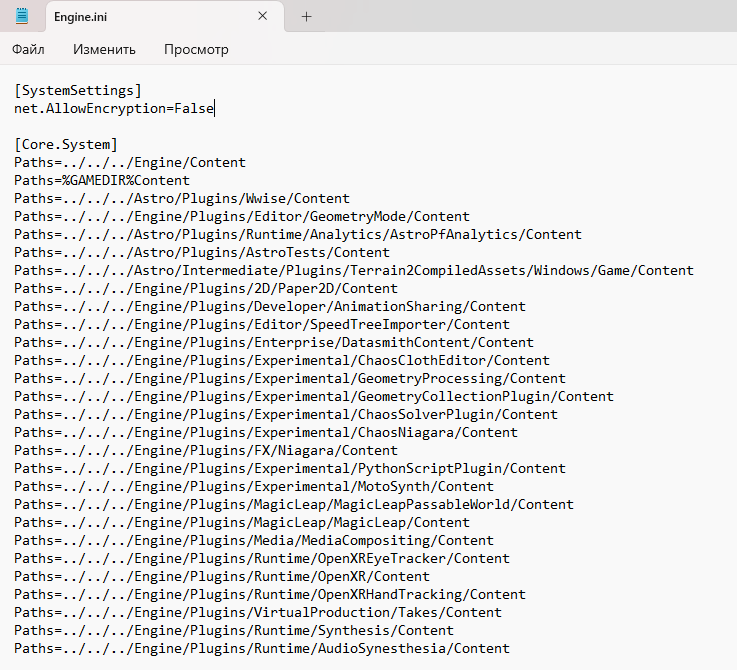Click the GeometryCollectionPlugin/Content path line

tap(314, 396)
